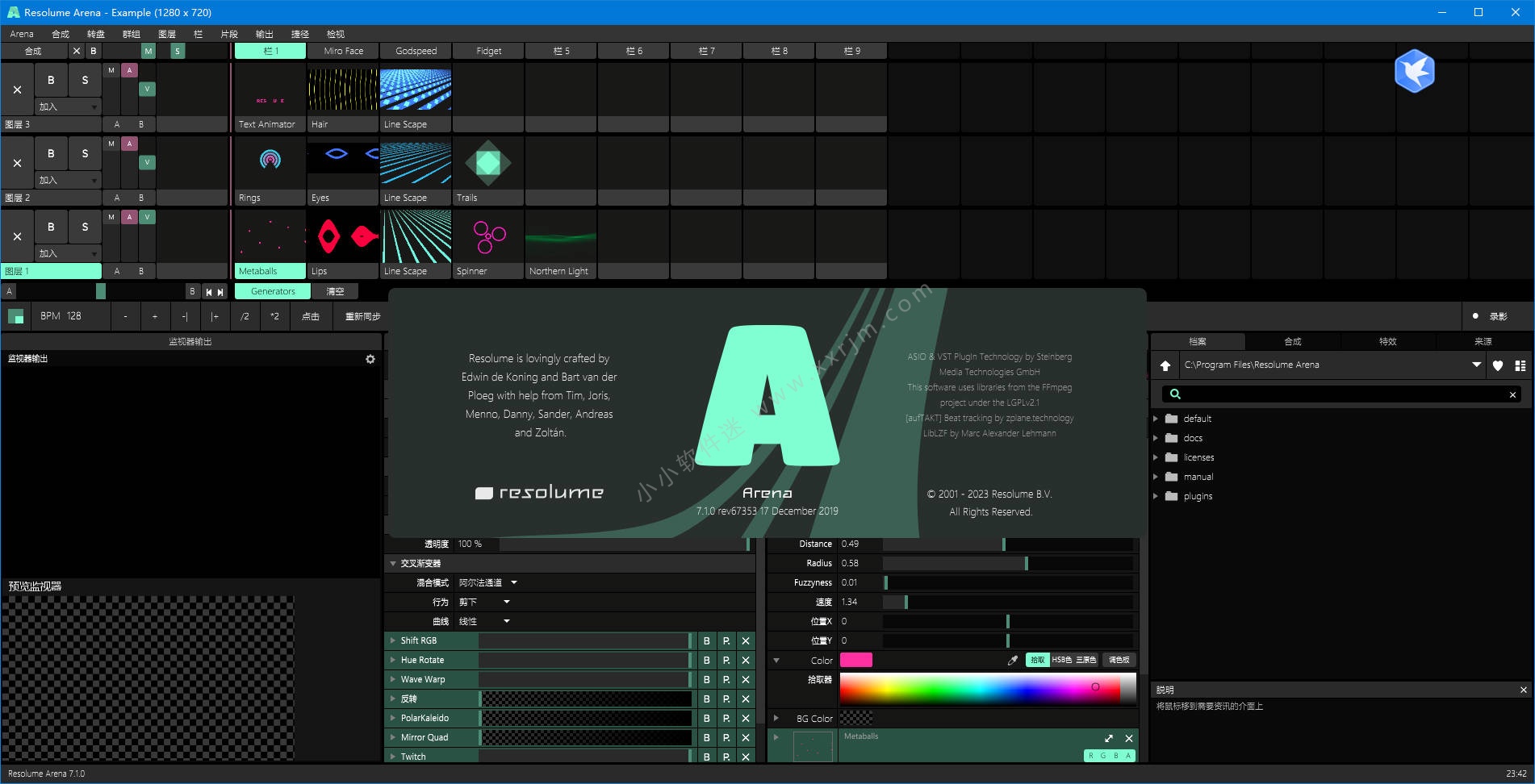Collapse the Color parameter section
Viewport: 1535px width, 784px height.
click(x=776, y=661)
